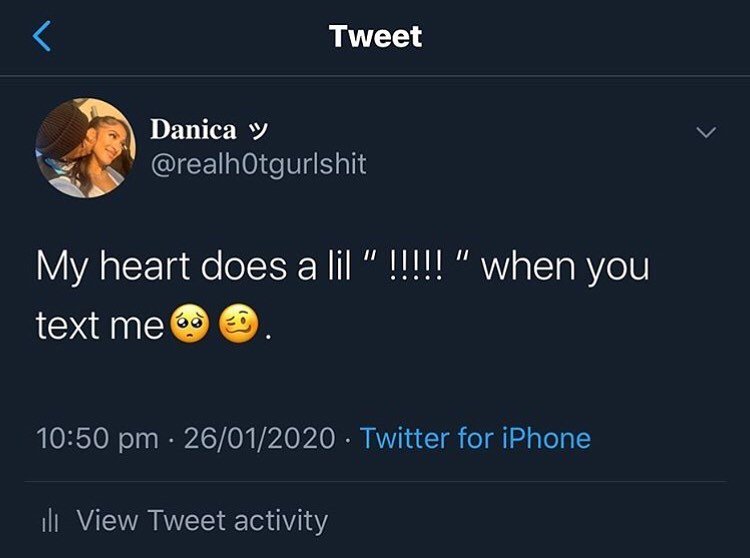Click the ツ symbol beside Danica's name
Viewport: 750px width, 558px height.
coord(259,130)
